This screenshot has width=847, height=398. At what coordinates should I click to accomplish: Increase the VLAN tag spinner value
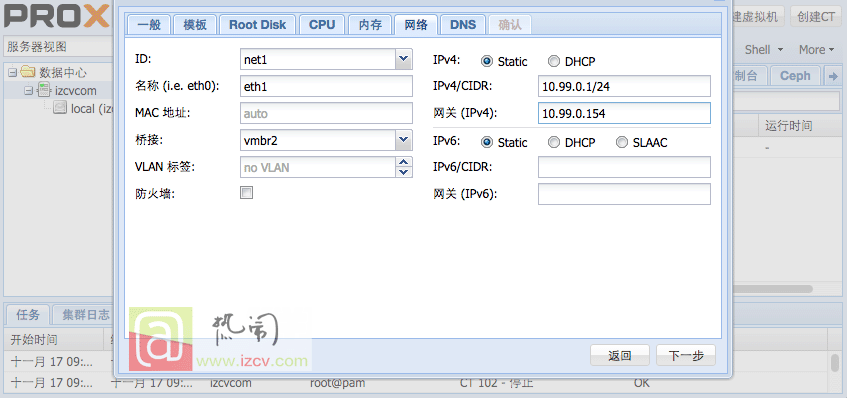click(404, 162)
